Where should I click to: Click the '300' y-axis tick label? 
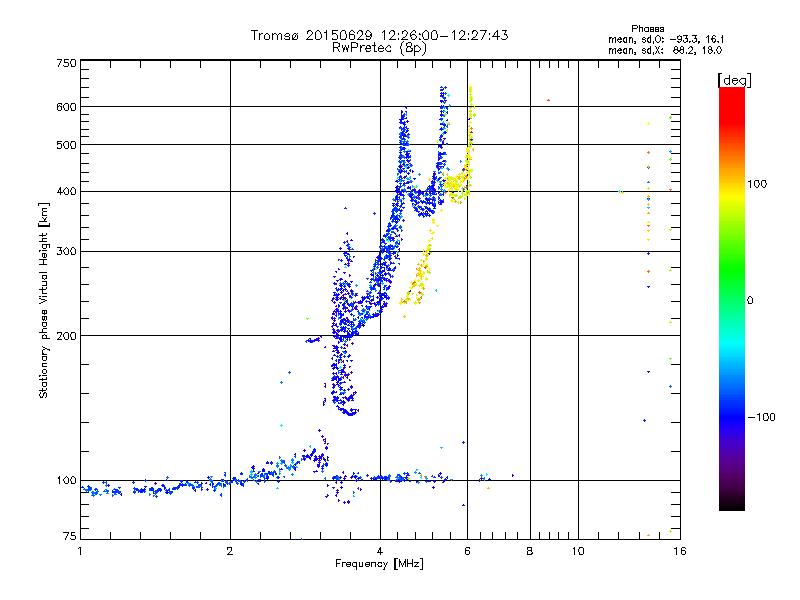(x=66, y=252)
